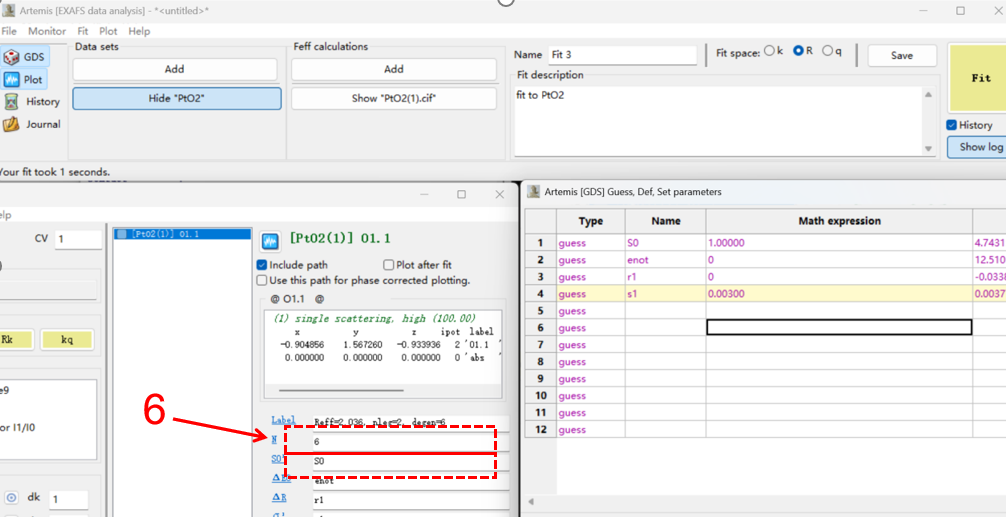Click the 1.00000 math expression cell
The image size is (1006, 517).
coord(839,243)
